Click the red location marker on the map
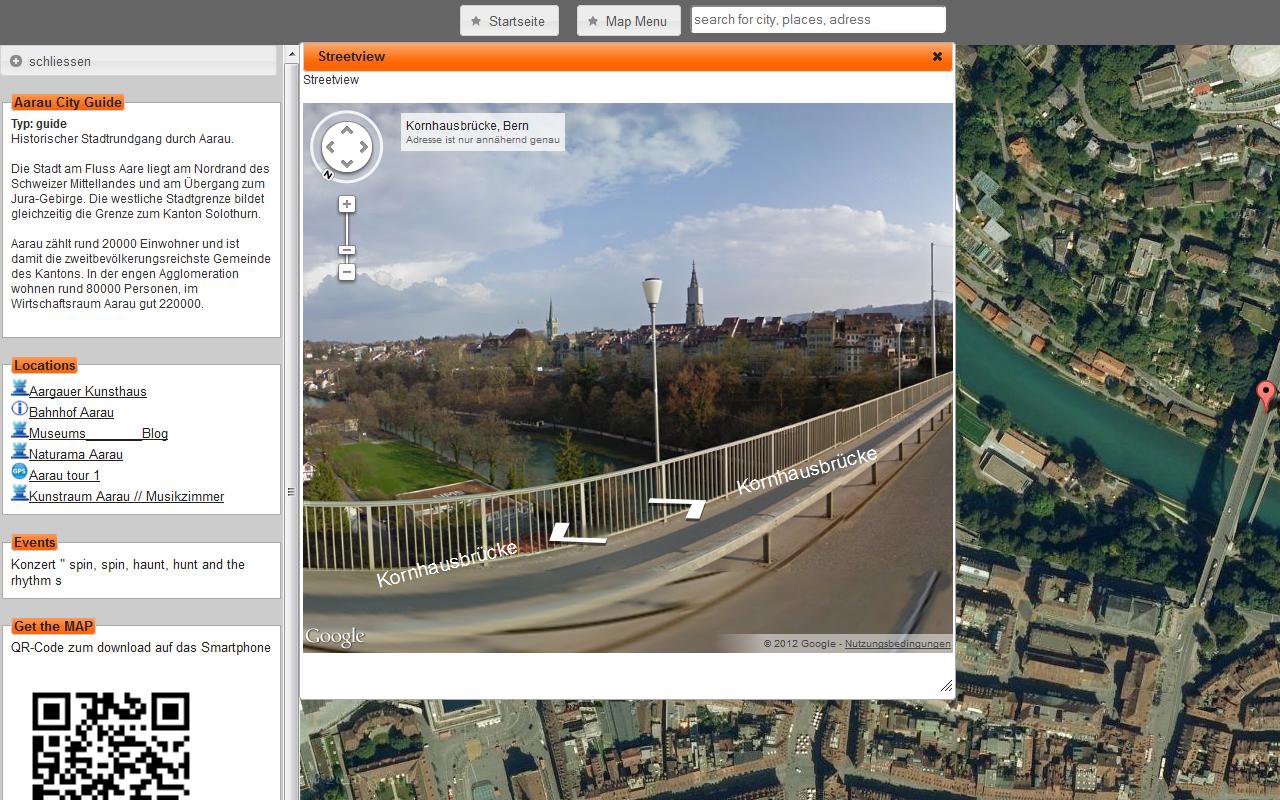Screen dimensions: 1280x800 [x=1266, y=394]
